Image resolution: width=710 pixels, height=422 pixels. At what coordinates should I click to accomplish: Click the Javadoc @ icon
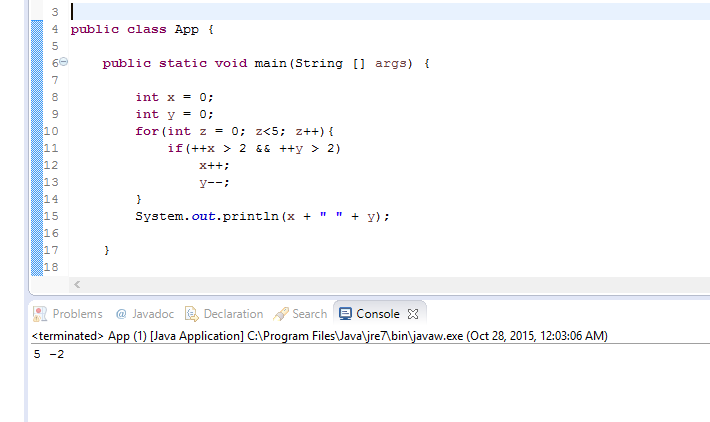(122, 314)
